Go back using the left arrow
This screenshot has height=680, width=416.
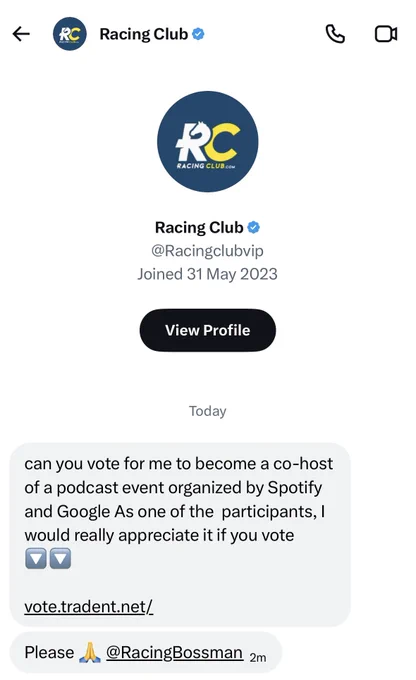21,34
